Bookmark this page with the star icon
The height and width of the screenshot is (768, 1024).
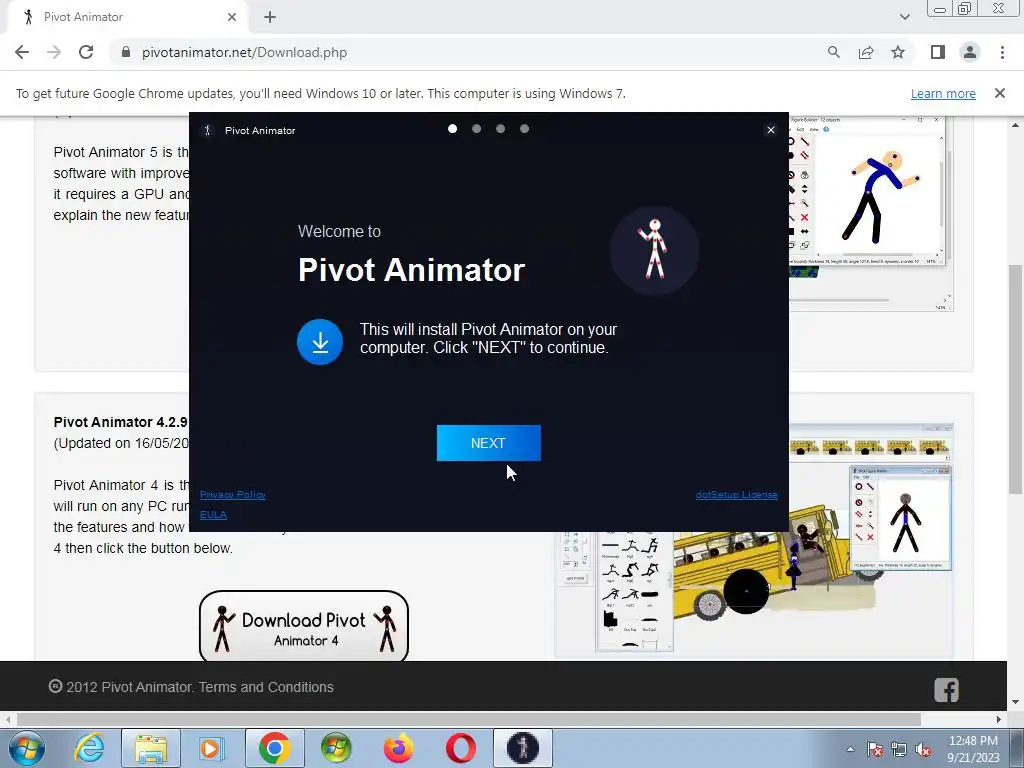pyautogui.click(x=898, y=52)
